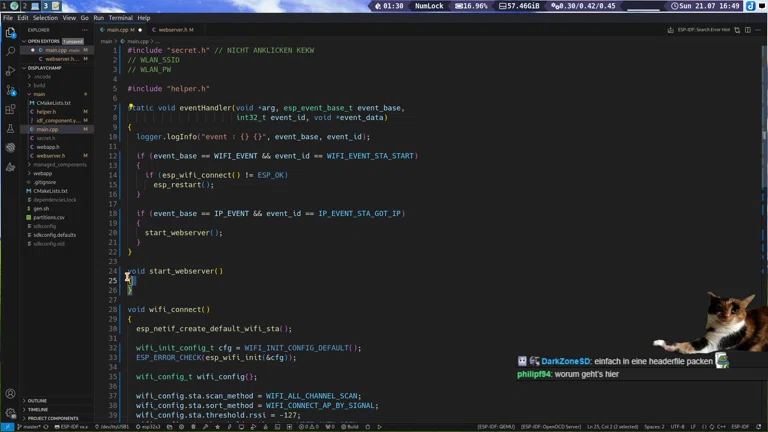Click the master branch status item
This screenshot has width=768, height=432.
click(29, 427)
